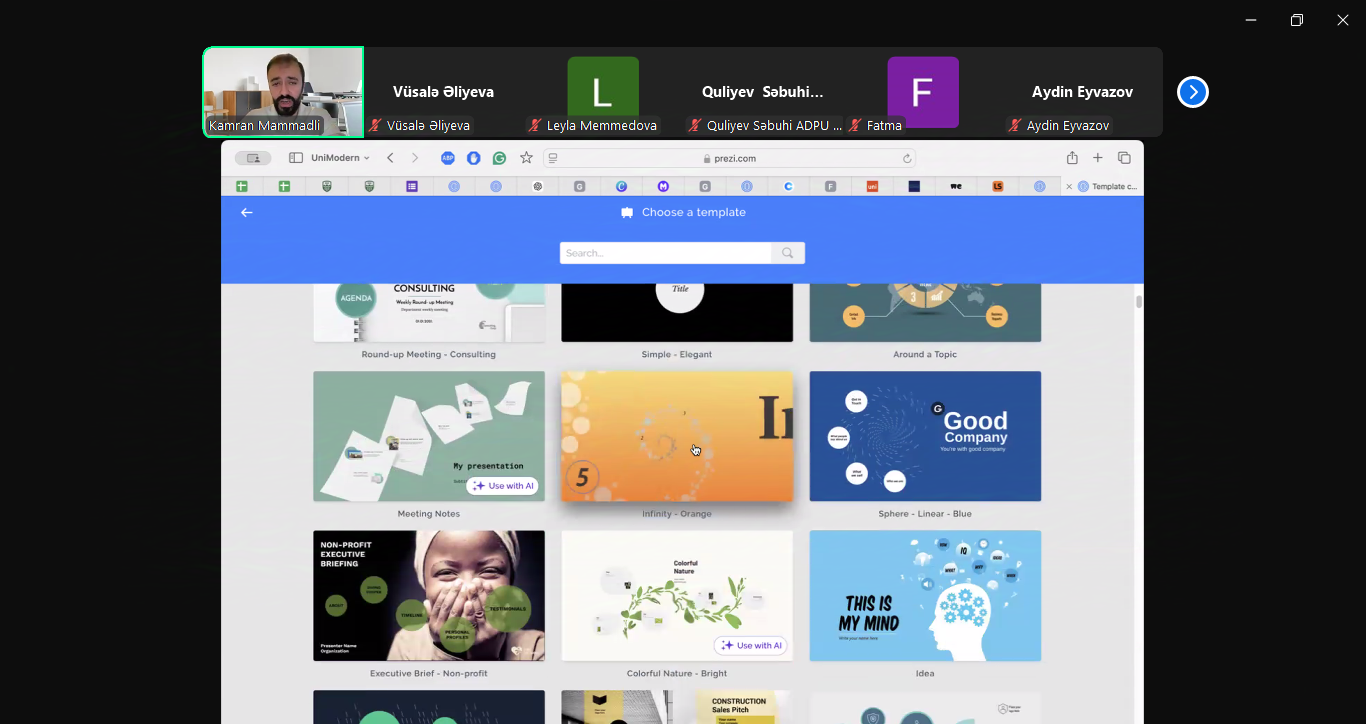Go back using the white arrow on blue header

click(247, 212)
